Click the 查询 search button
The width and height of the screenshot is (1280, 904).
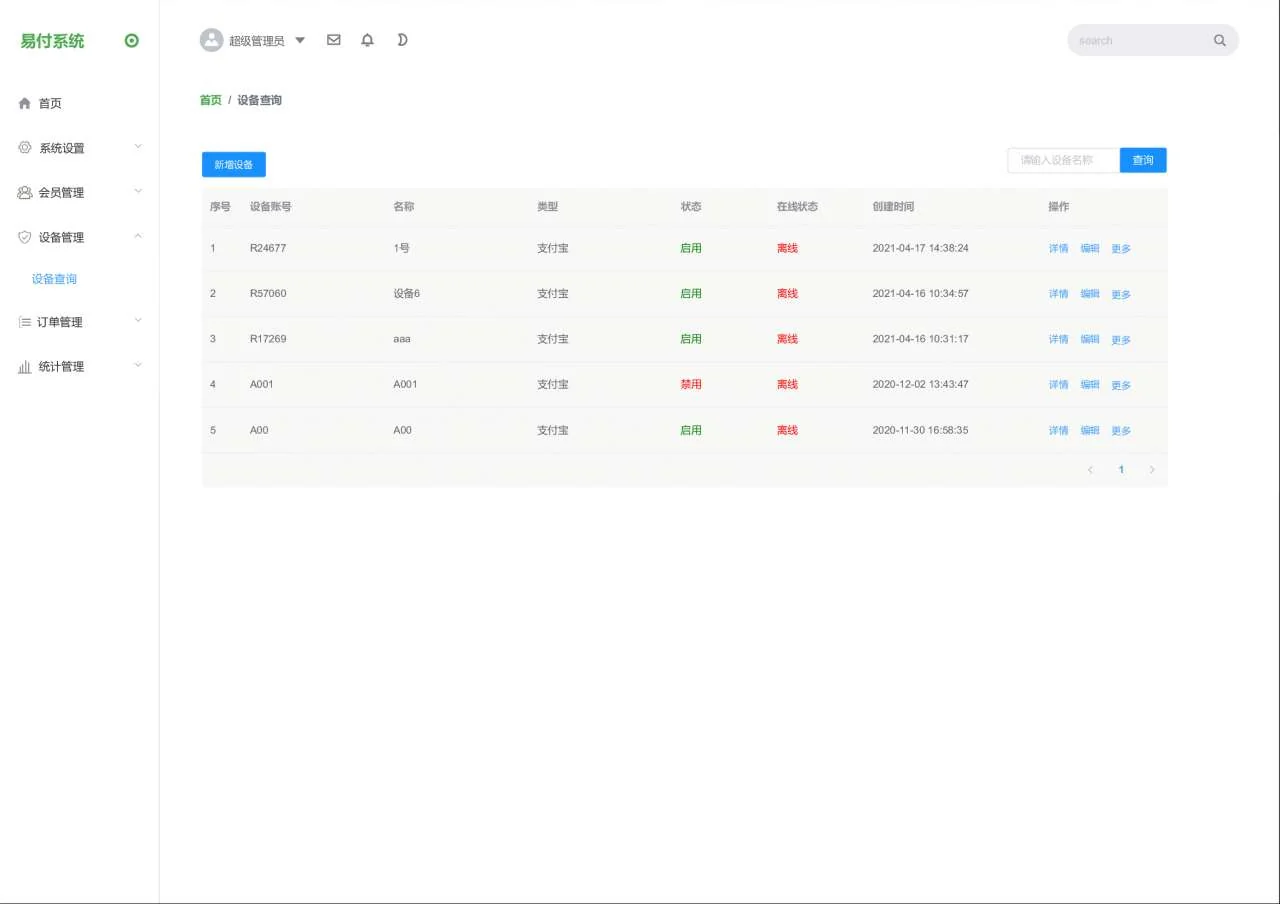[1143, 160]
